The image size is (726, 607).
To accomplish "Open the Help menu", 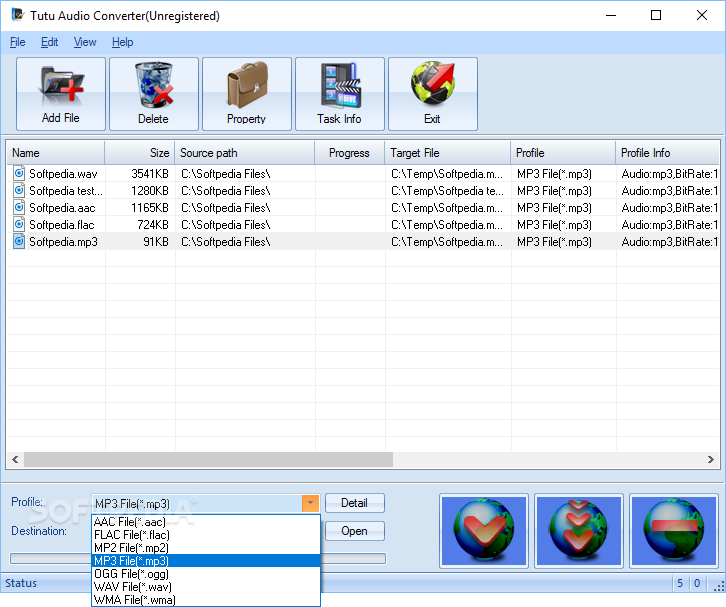I will point(122,42).
